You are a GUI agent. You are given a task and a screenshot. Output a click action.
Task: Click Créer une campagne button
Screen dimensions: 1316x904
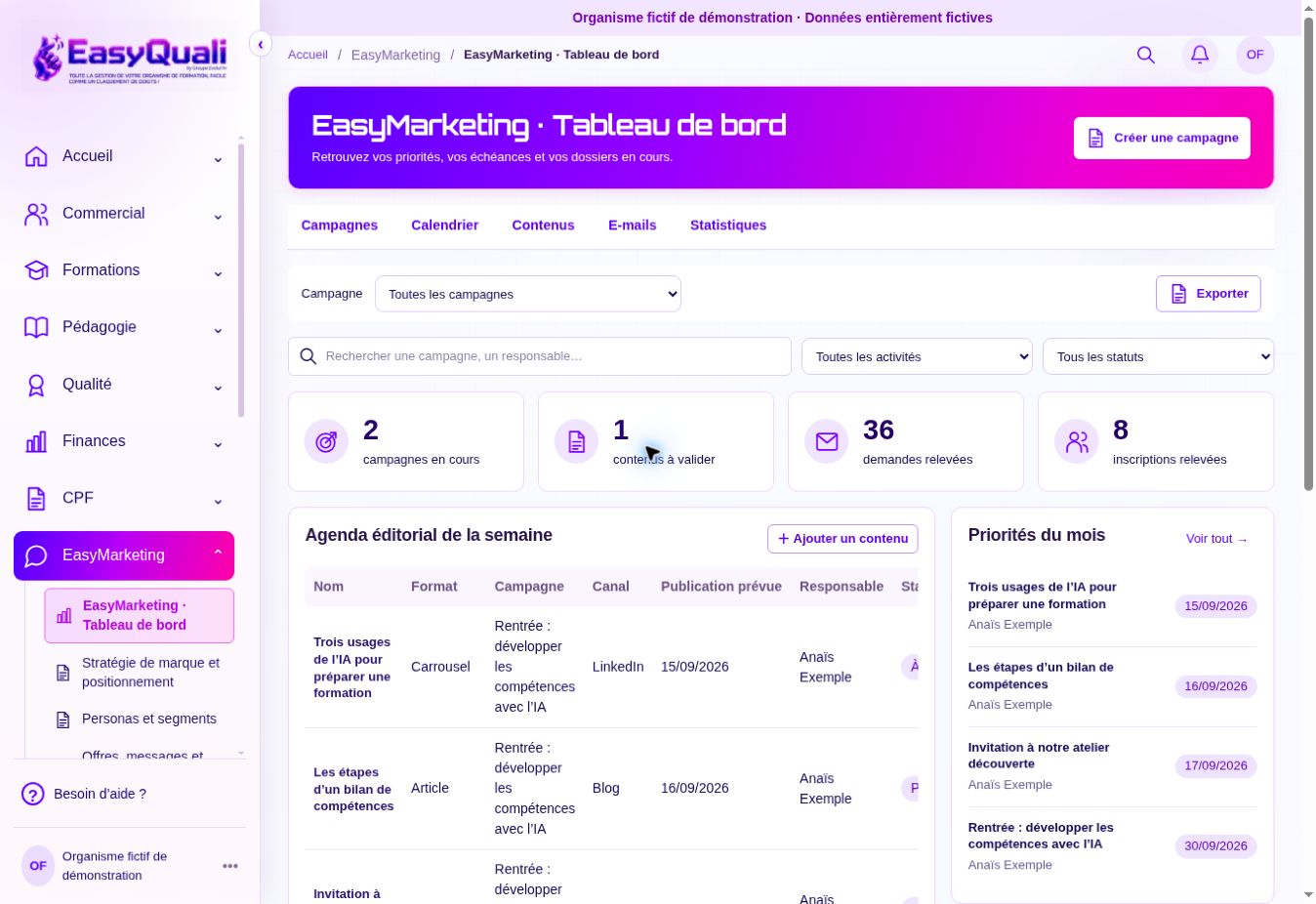[1162, 138]
